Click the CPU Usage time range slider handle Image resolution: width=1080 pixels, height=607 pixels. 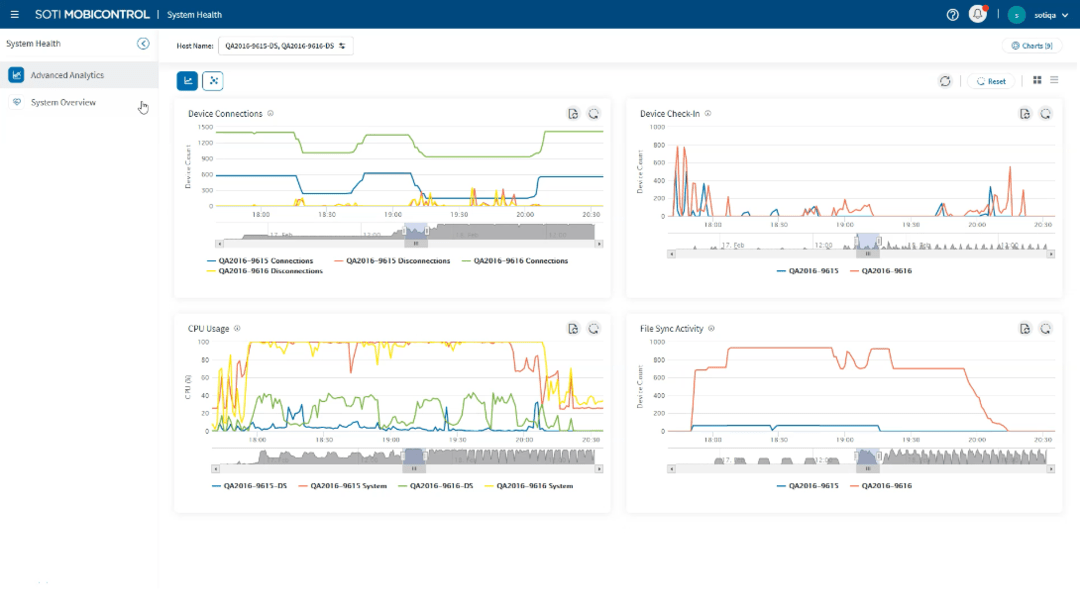coord(414,468)
